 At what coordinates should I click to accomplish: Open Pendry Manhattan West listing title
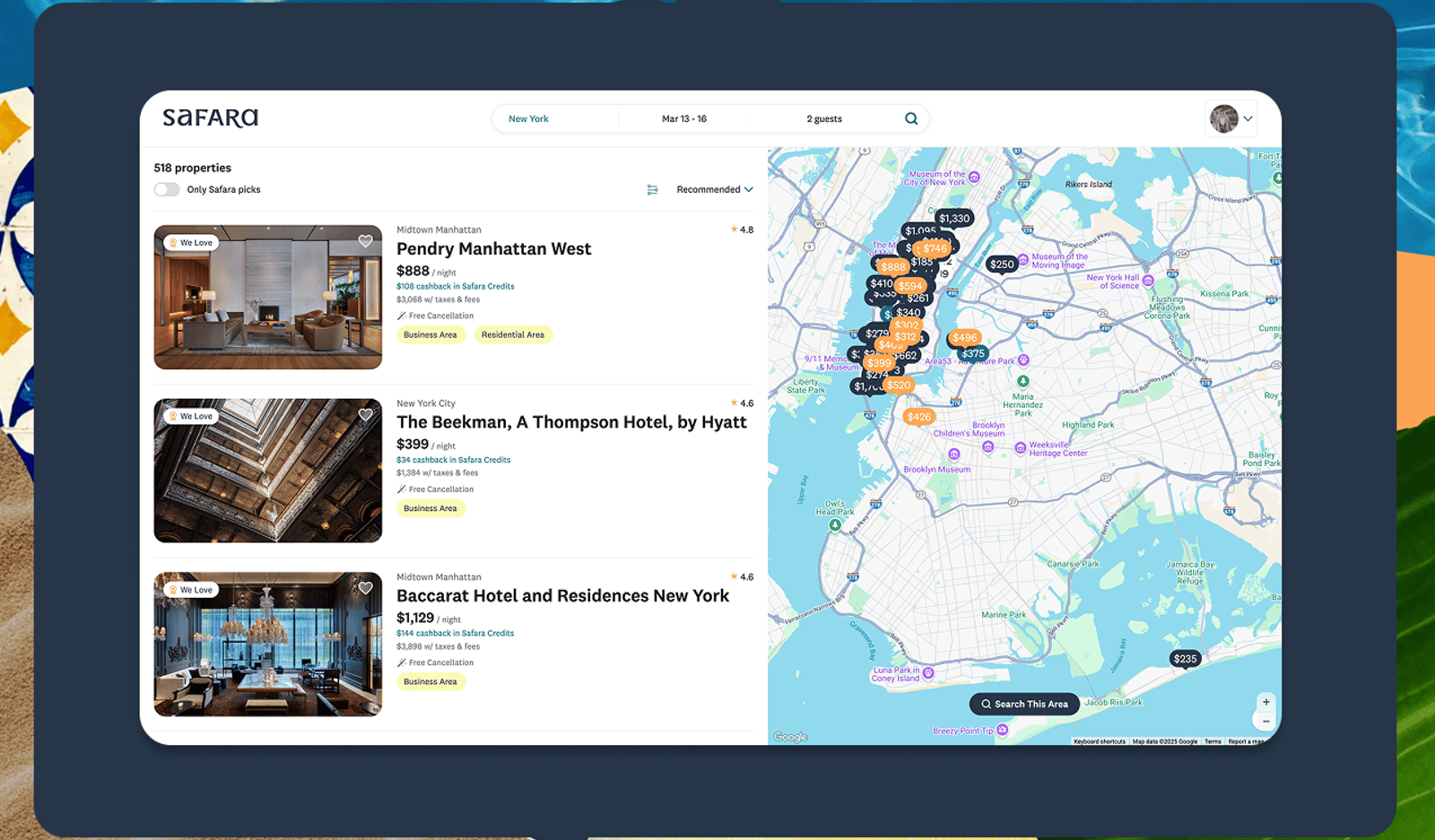[x=493, y=249]
